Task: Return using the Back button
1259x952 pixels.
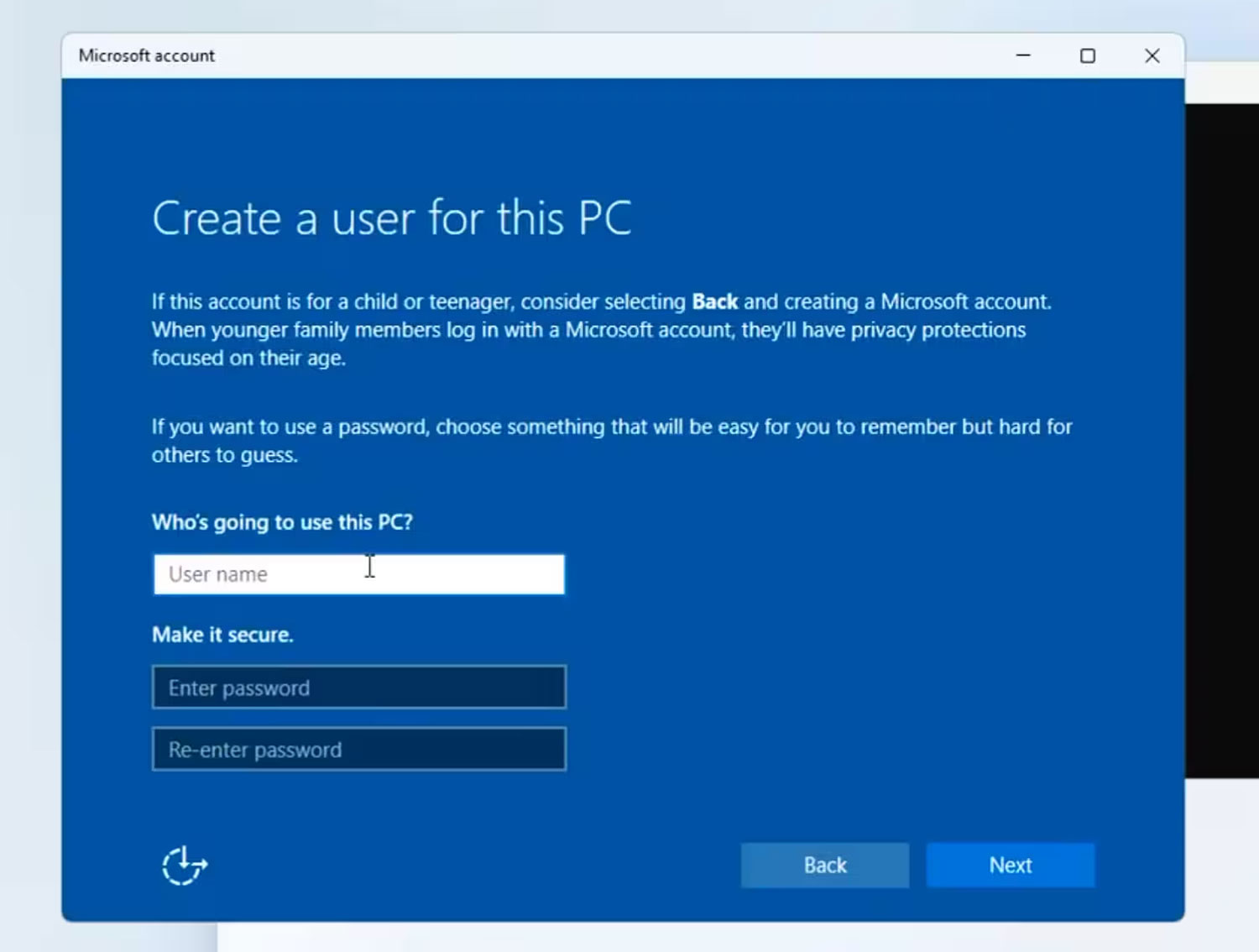Action: click(x=825, y=865)
